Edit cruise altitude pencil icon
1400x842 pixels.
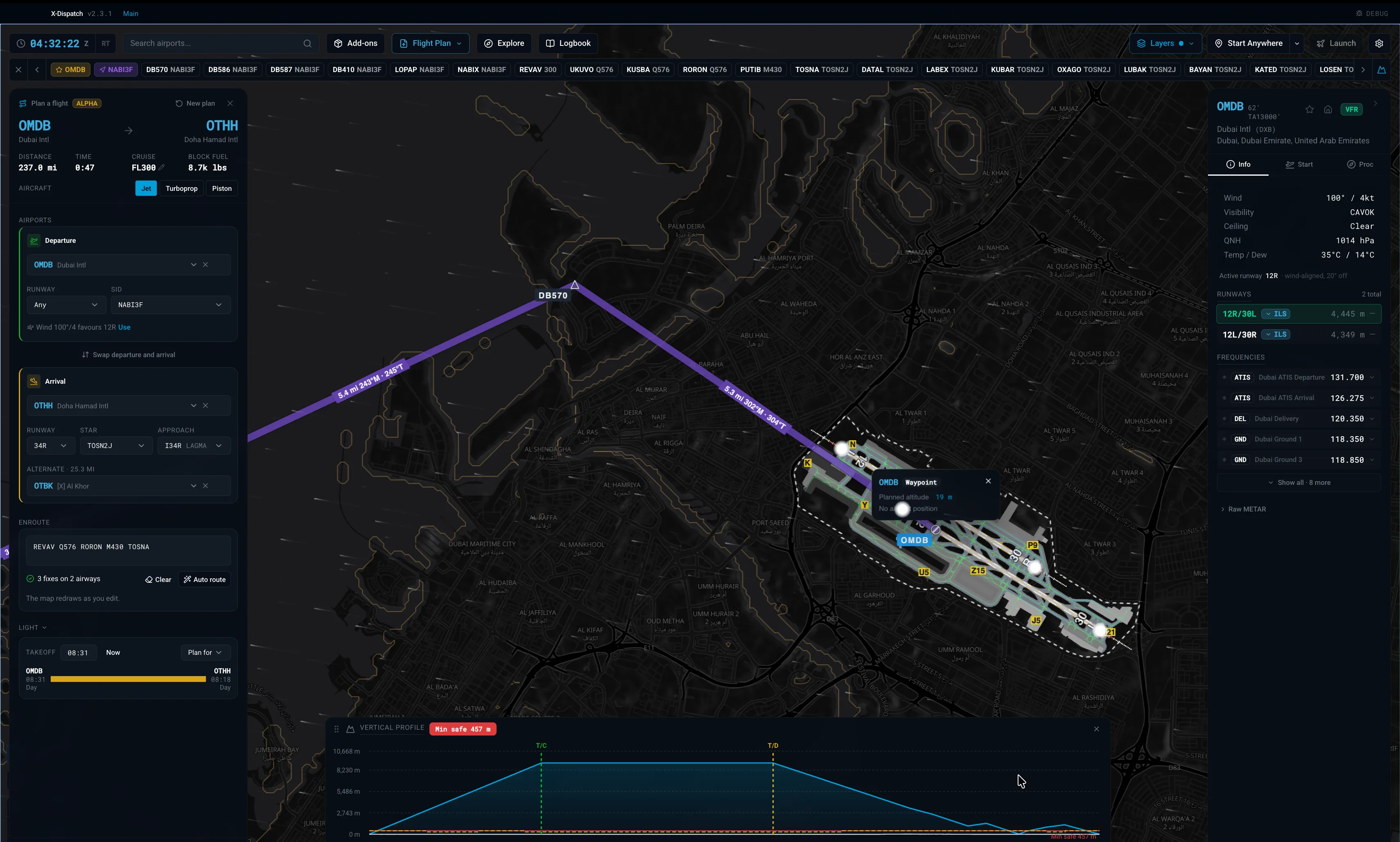(x=162, y=167)
